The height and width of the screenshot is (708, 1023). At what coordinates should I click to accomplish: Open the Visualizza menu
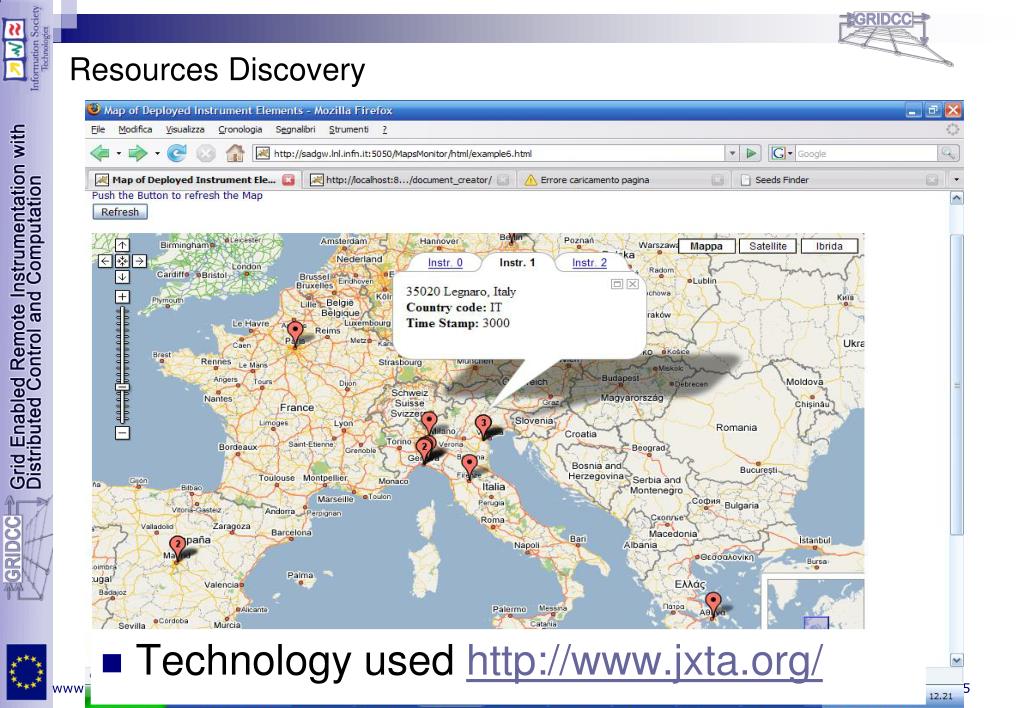185,129
